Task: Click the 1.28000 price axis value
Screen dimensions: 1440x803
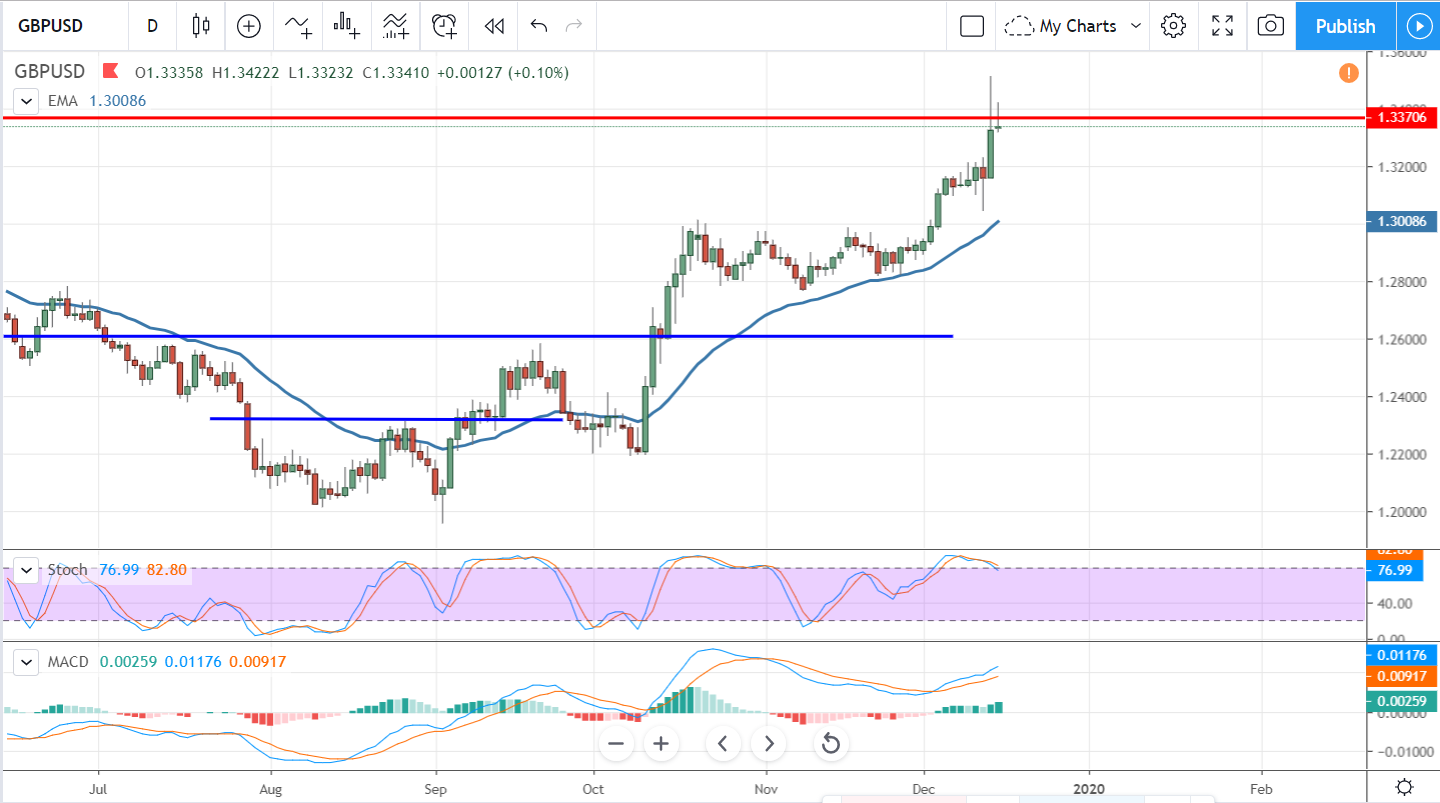Action: tap(1400, 282)
